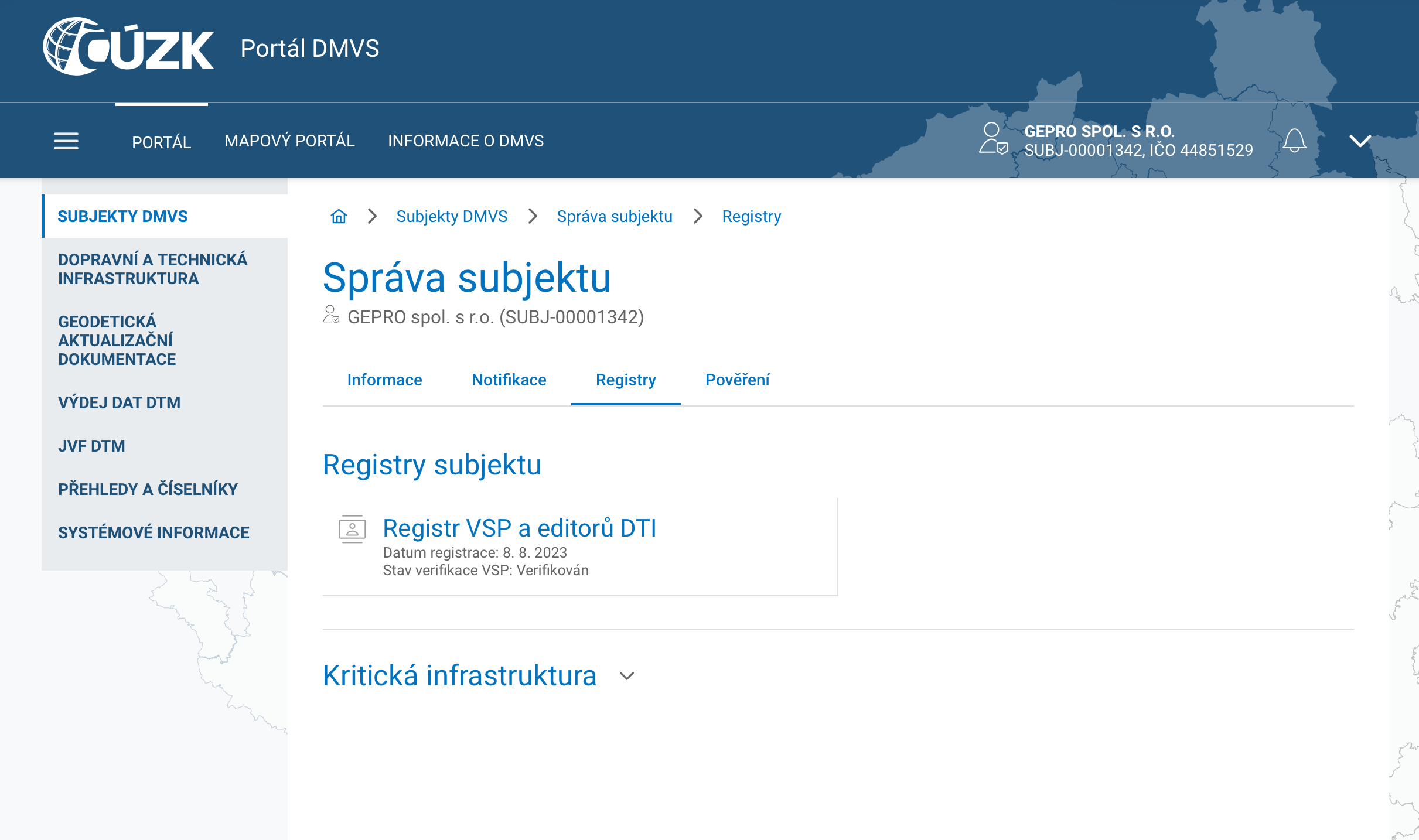
Task: Click the Registry breadcrumb link
Action: pos(752,216)
